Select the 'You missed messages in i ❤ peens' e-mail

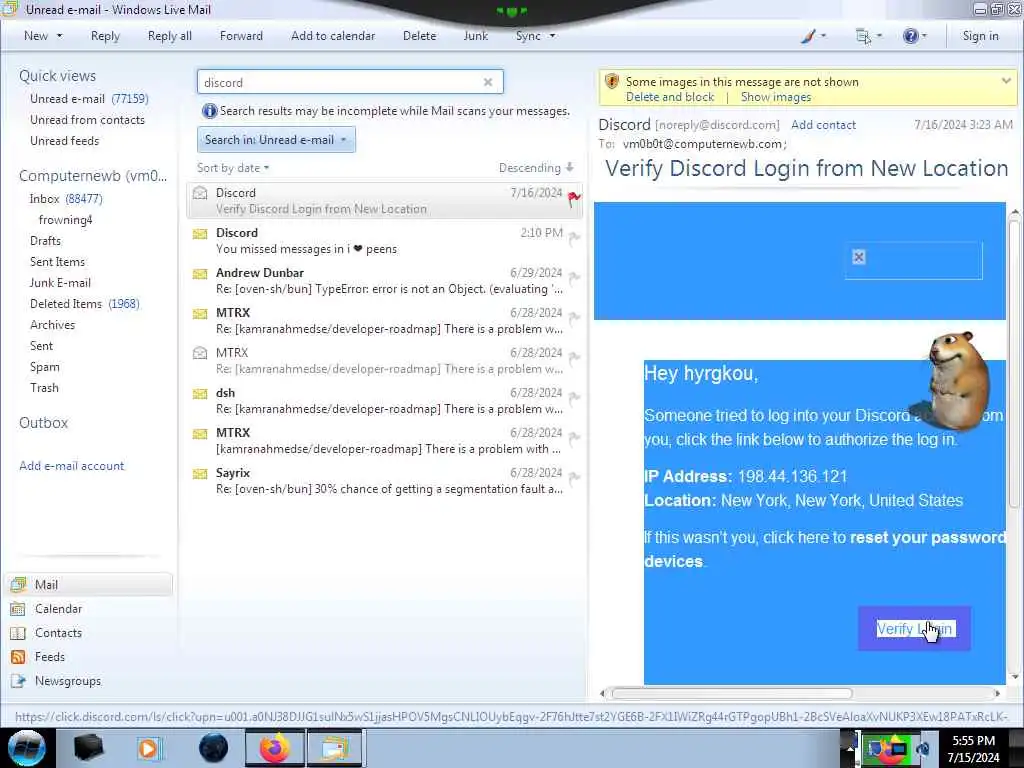[x=384, y=240]
